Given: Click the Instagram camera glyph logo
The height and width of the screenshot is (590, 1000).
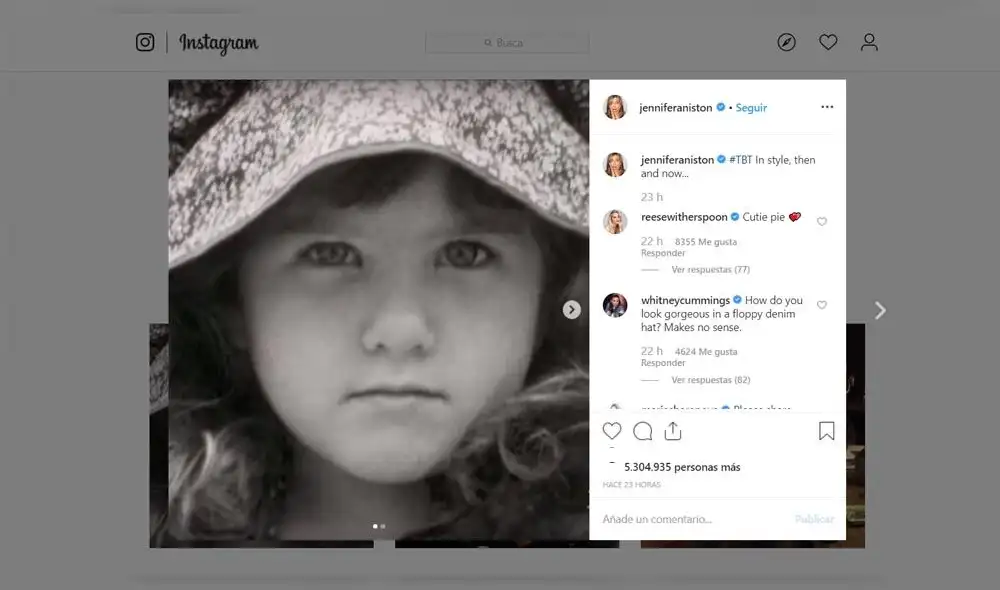Looking at the screenshot, I should [x=145, y=42].
